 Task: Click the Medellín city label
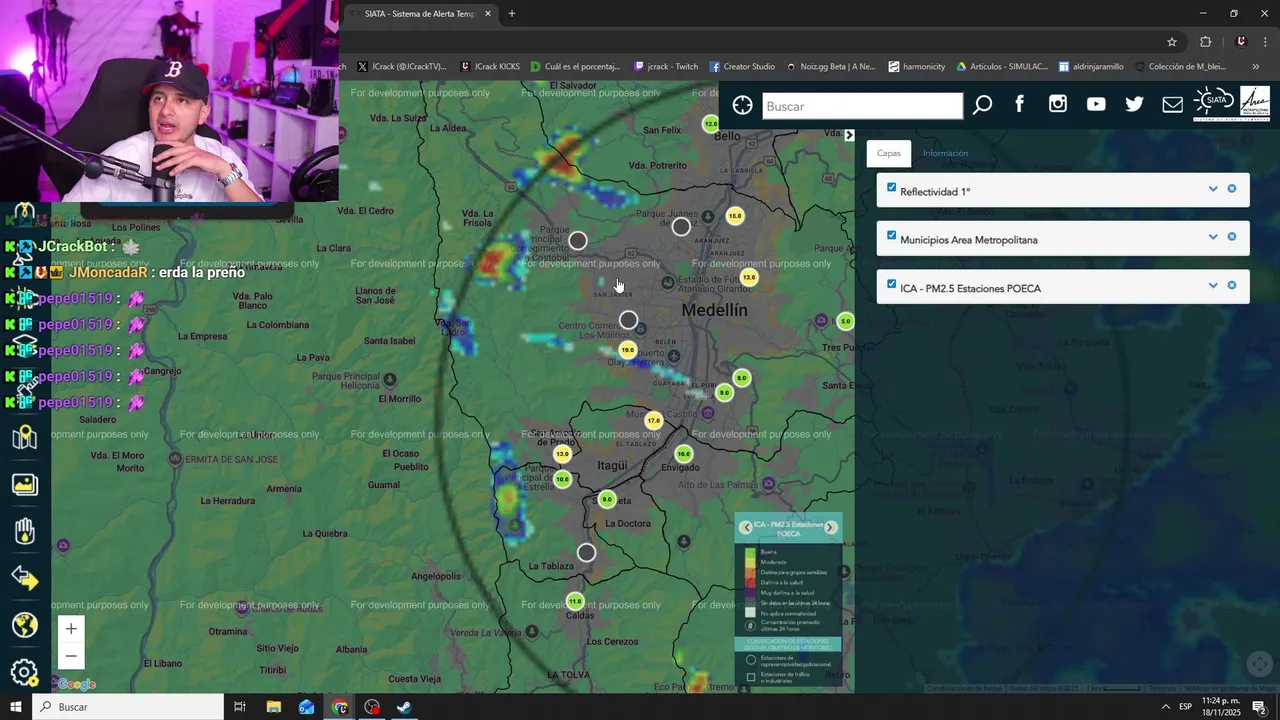[x=714, y=310]
